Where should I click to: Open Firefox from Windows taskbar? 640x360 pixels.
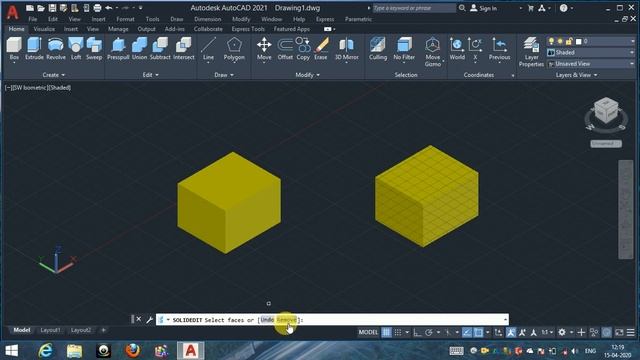133,351
